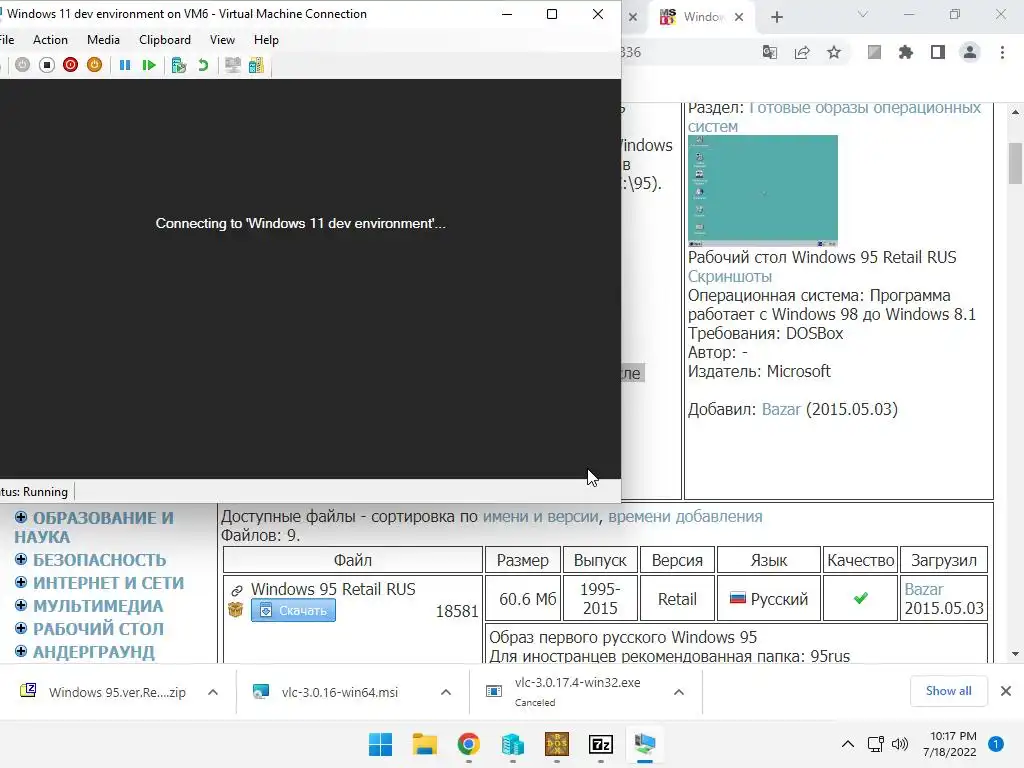
Task: Shut down the VM using red power icon
Action: [71, 65]
